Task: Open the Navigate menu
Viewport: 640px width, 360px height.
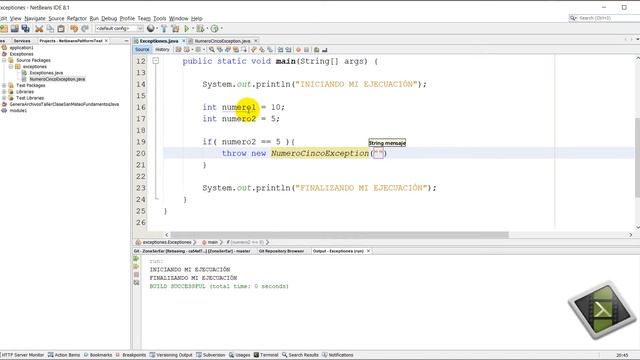Action: [x=35, y=18]
